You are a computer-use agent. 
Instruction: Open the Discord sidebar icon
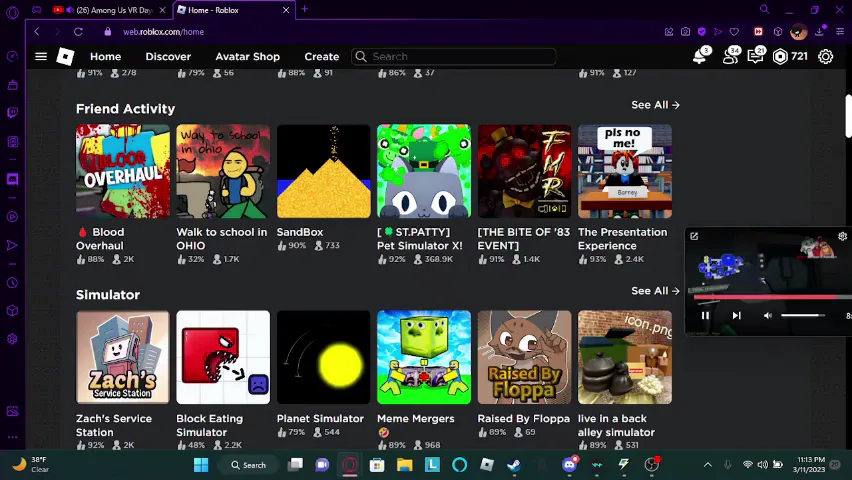pos(12,179)
